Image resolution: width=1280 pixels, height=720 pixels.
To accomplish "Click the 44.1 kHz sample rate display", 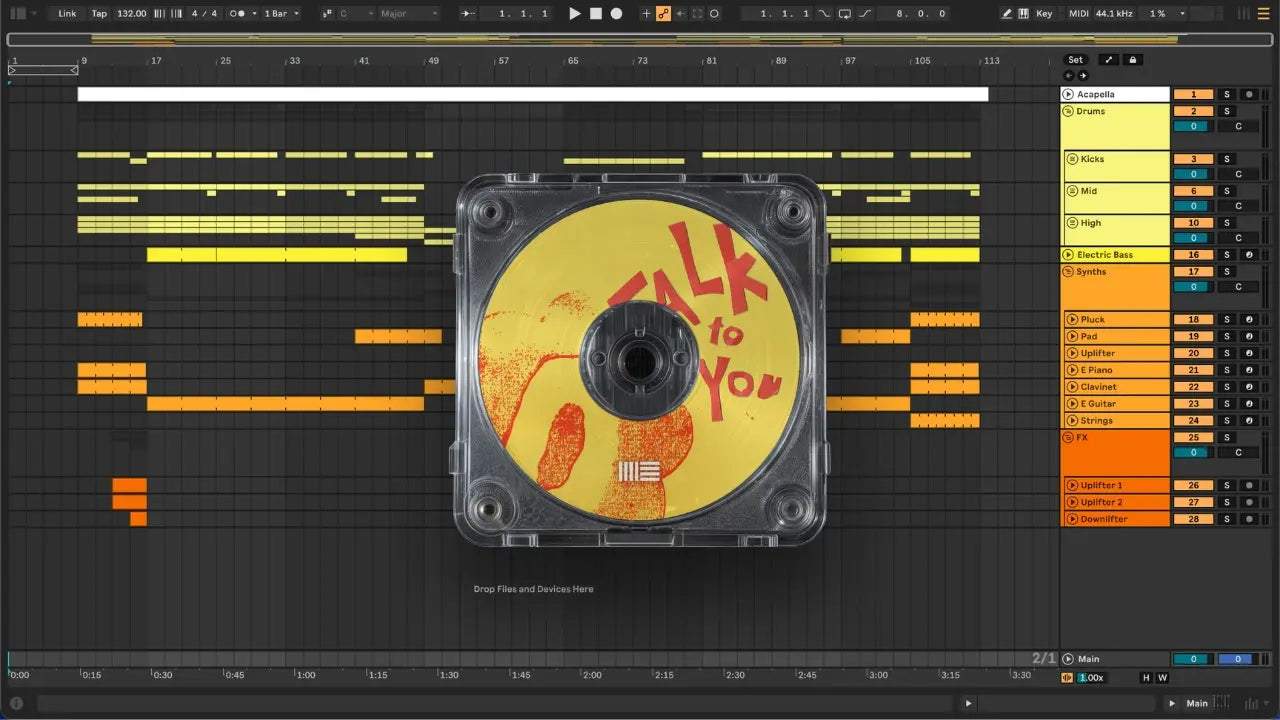I will tap(1116, 14).
